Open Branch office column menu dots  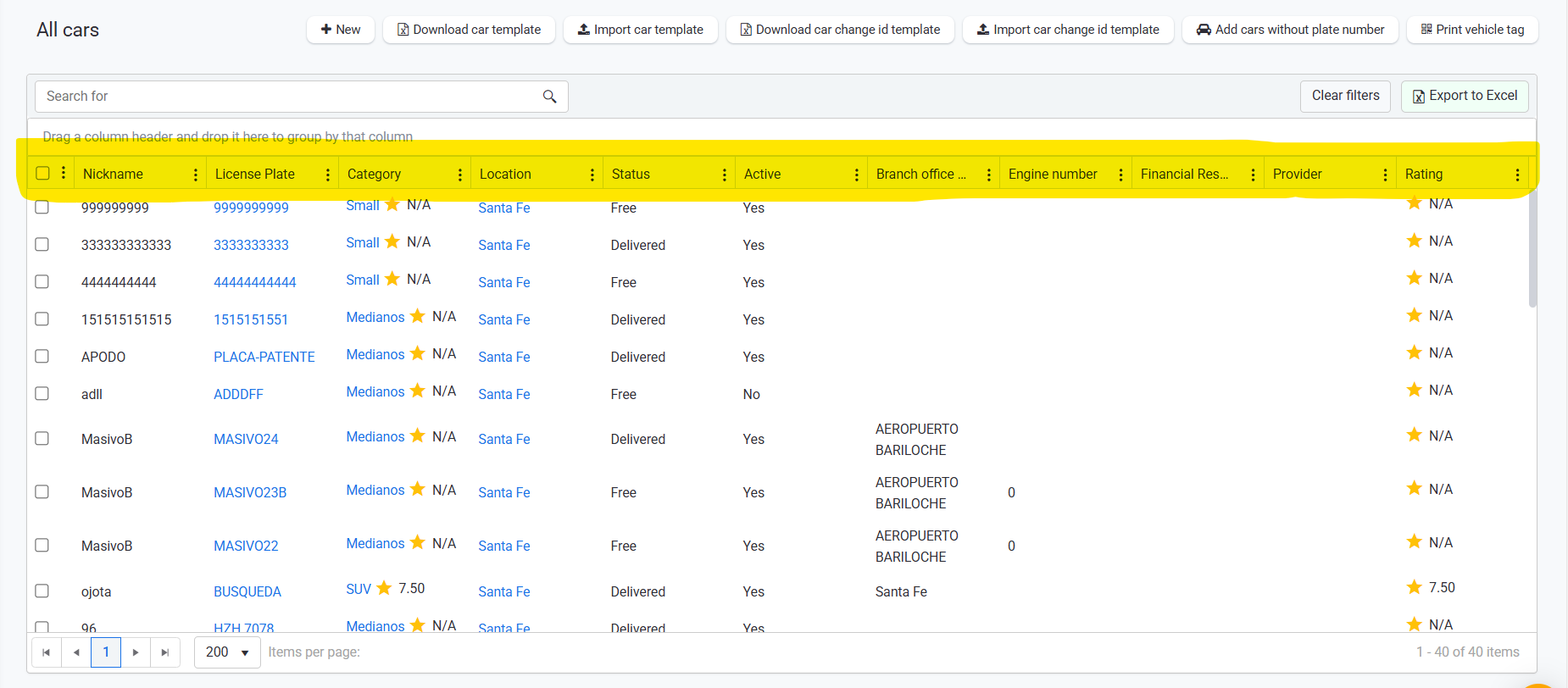coord(989,175)
